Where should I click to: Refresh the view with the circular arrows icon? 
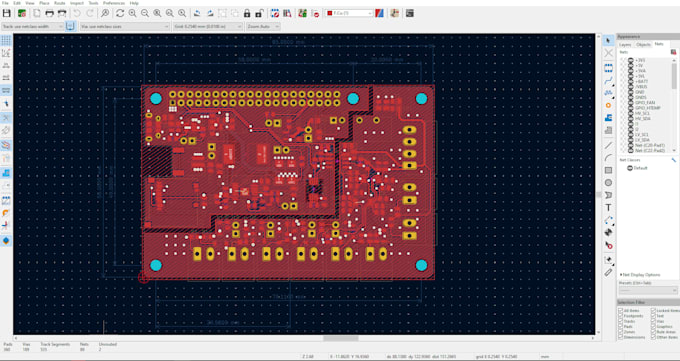(x=120, y=13)
